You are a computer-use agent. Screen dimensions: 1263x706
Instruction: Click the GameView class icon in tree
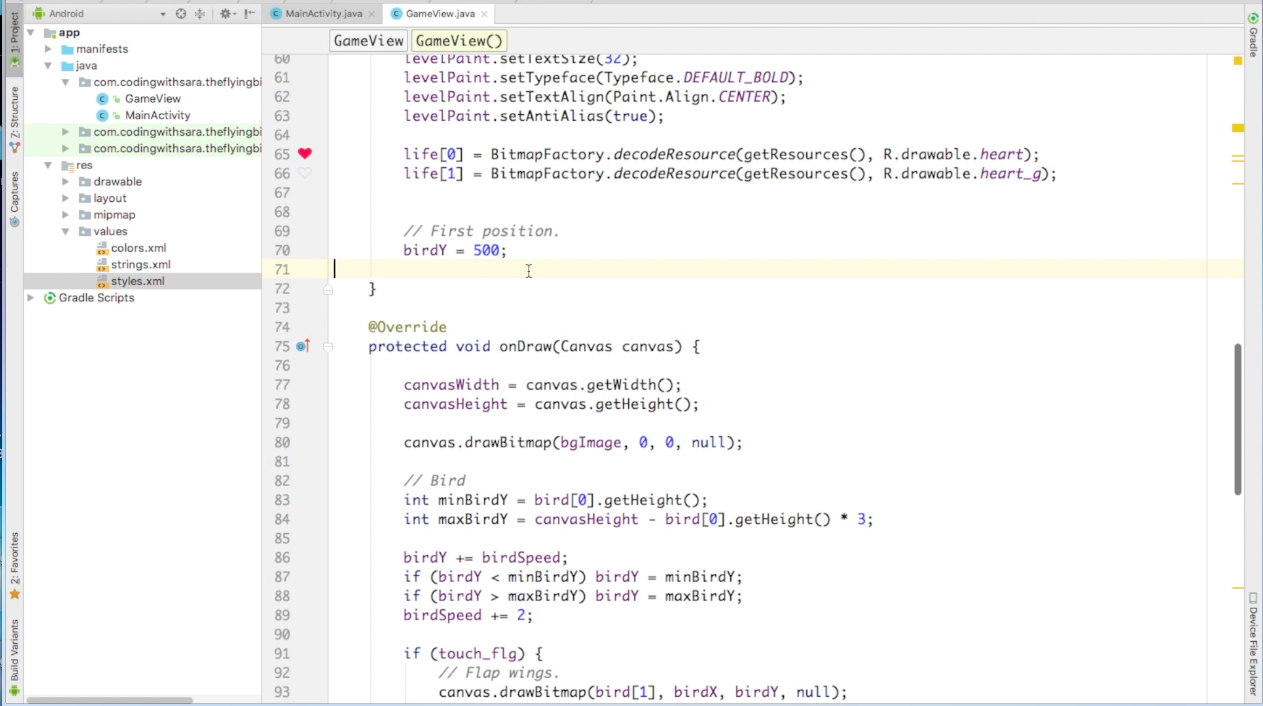(102, 99)
